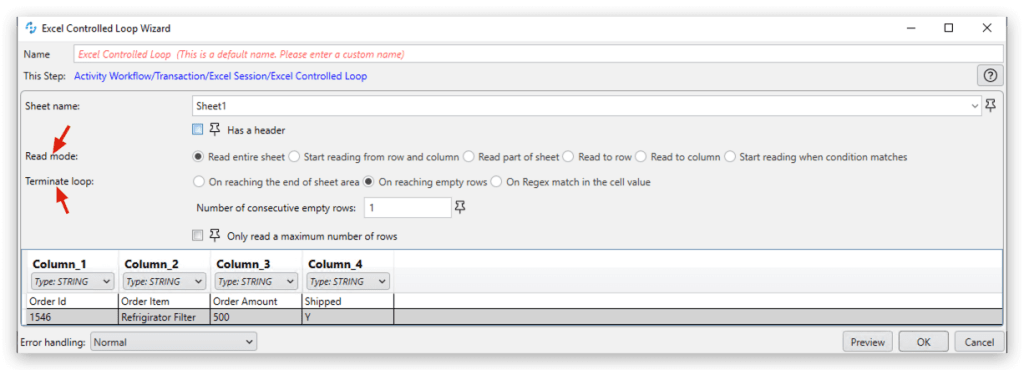Click the help question mark icon
Image resolution: width=1024 pixels, height=370 pixels.
[x=990, y=76]
